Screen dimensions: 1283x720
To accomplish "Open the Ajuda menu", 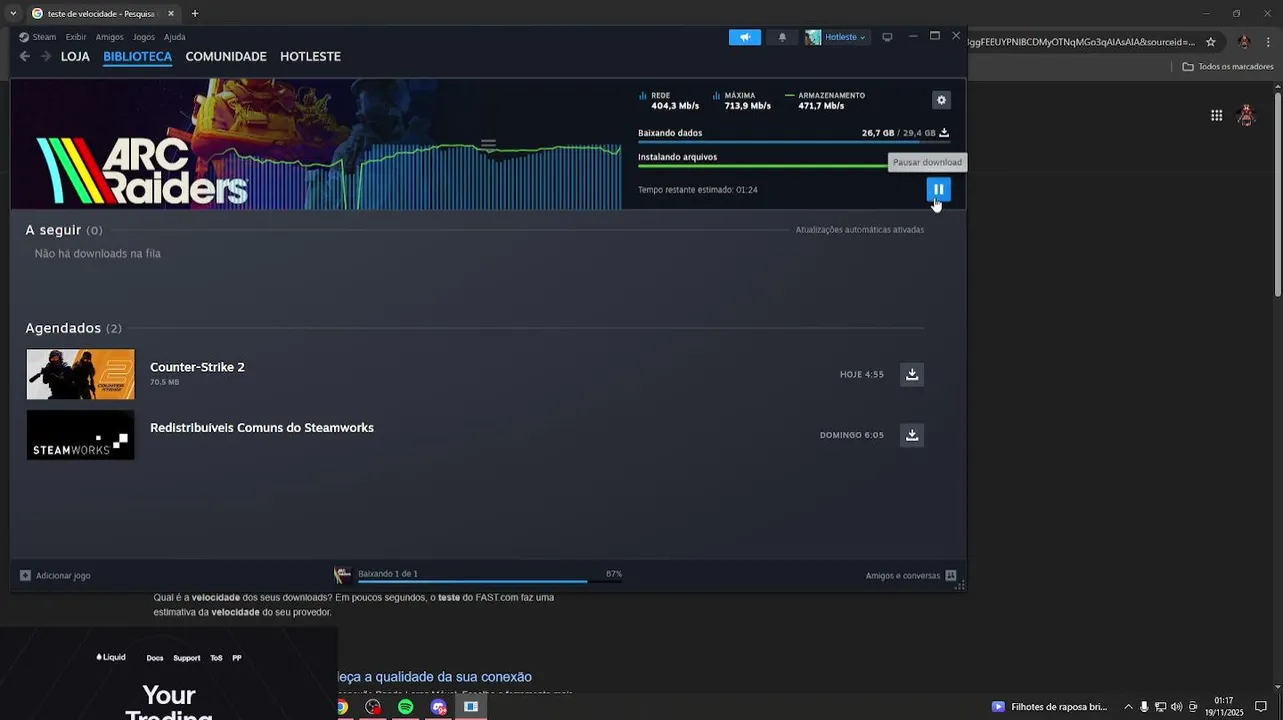I will (175, 37).
